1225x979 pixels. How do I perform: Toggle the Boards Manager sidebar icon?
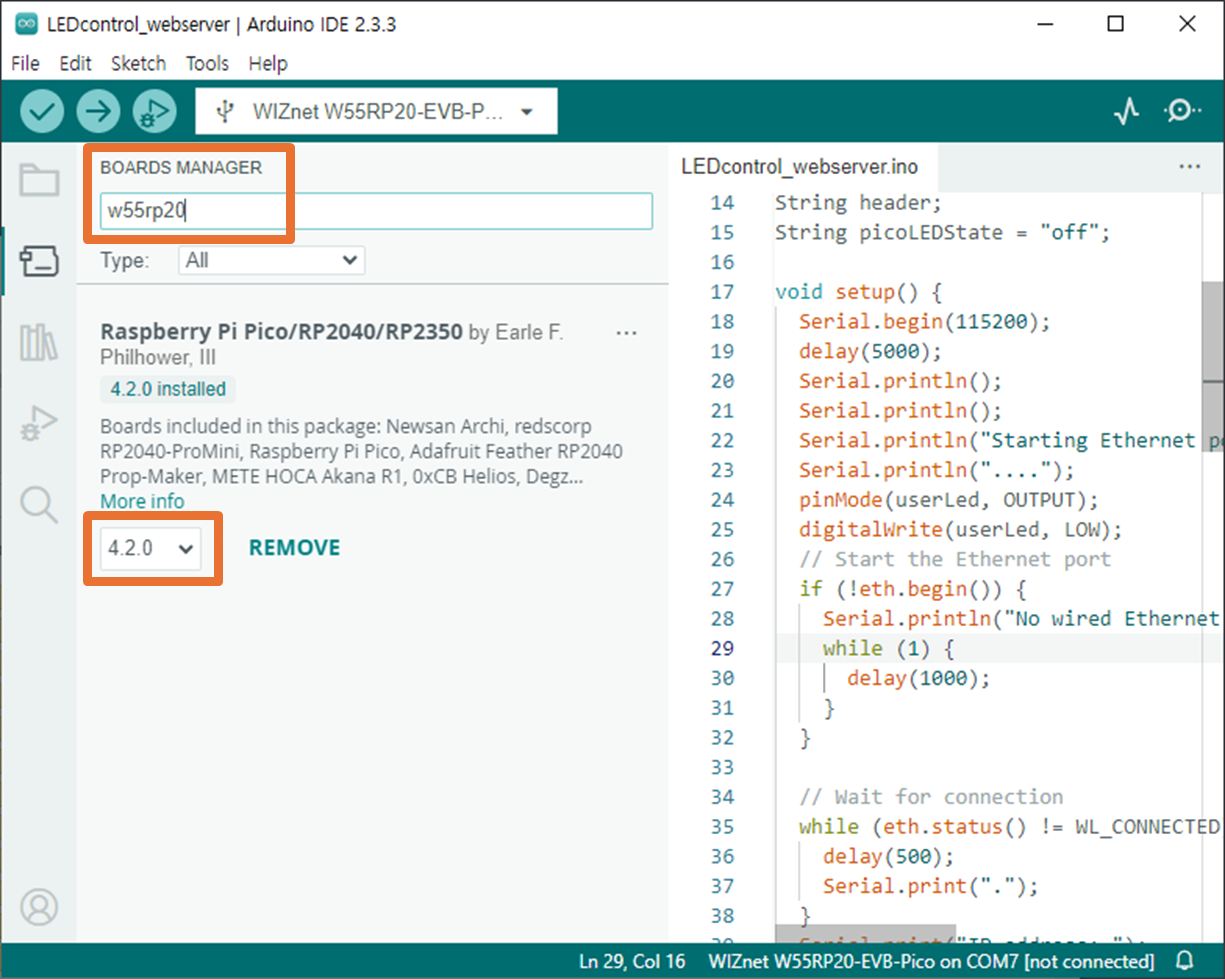point(39,262)
